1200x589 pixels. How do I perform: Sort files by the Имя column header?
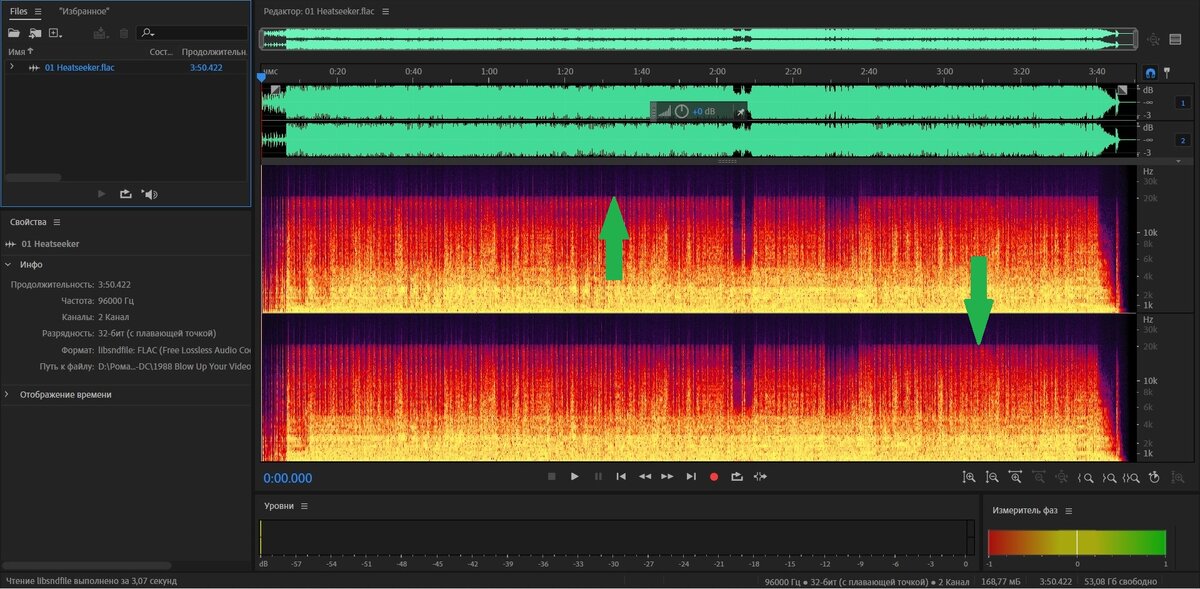coord(20,51)
